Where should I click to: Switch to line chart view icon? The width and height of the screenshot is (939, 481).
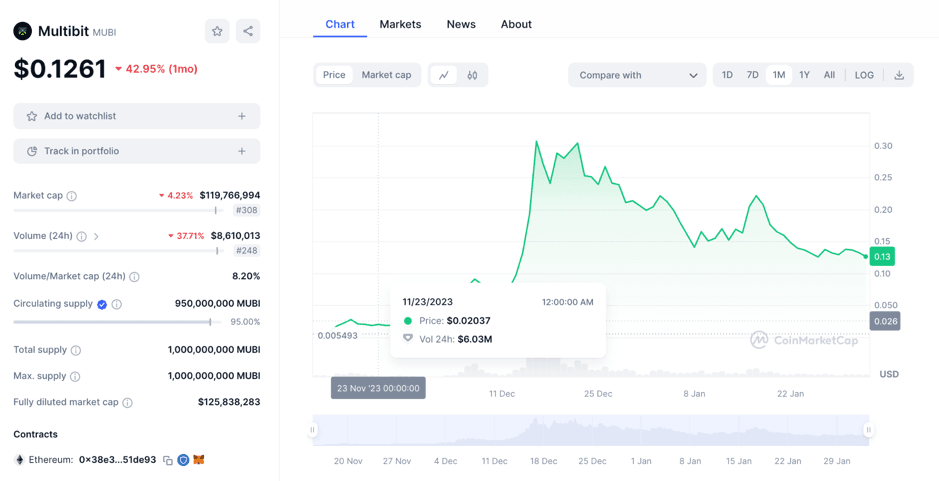click(x=444, y=75)
